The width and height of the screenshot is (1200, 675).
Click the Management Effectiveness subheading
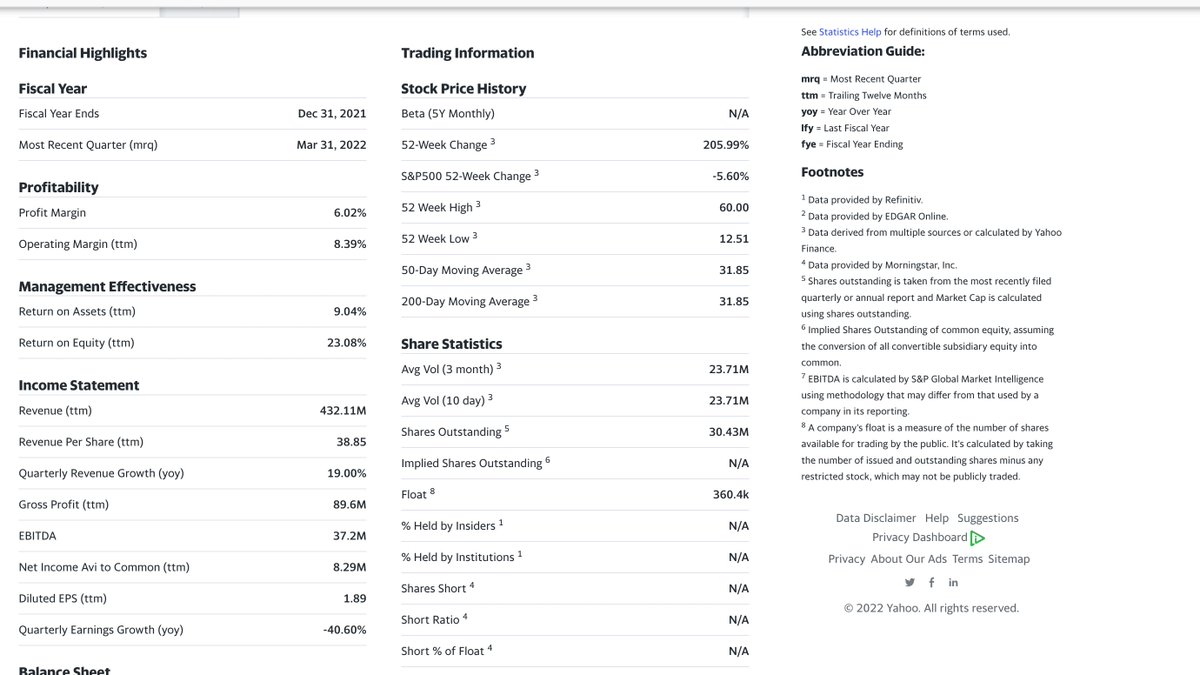click(107, 287)
